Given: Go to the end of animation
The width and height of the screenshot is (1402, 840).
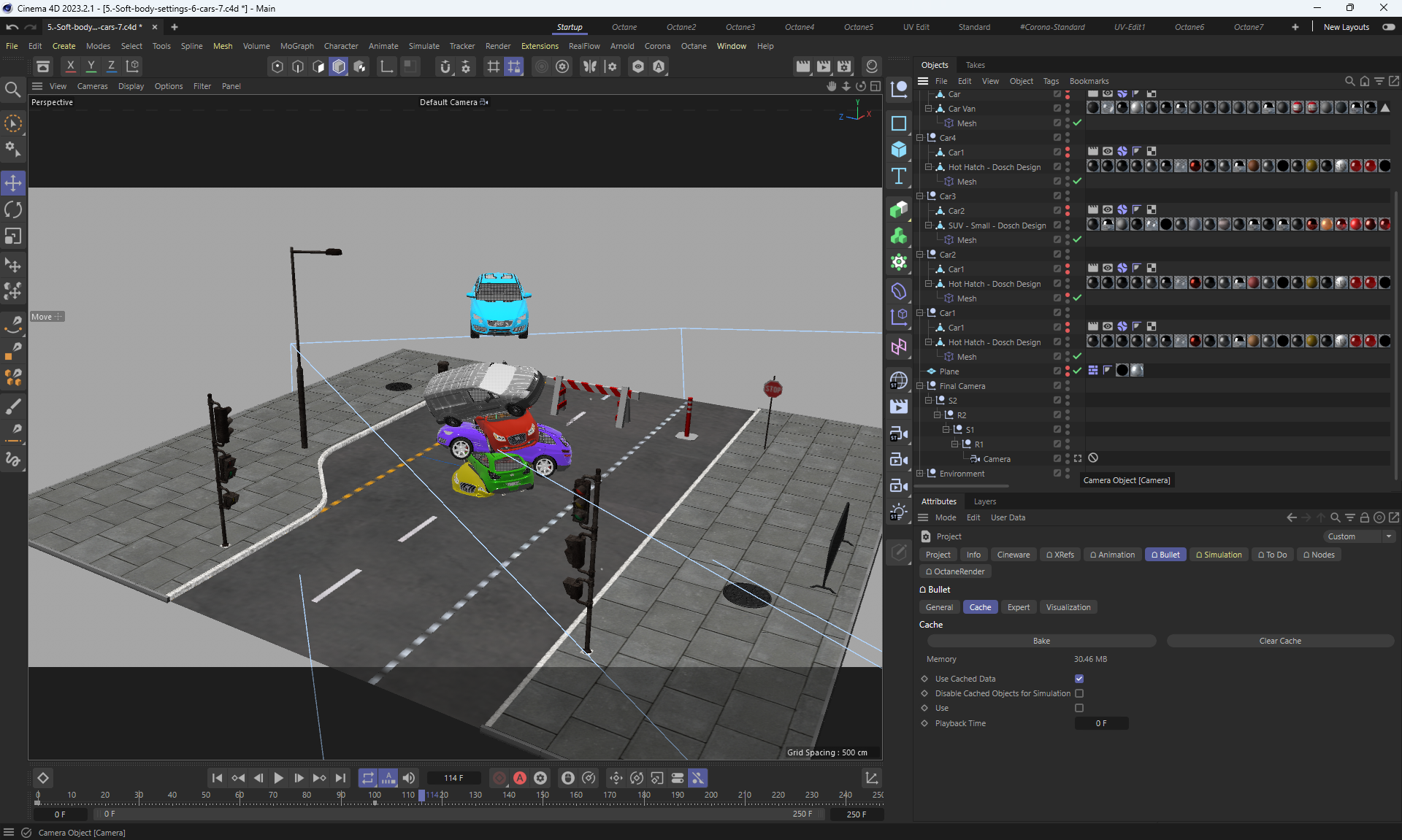Looking at the screenshot, I should (340, 778).
